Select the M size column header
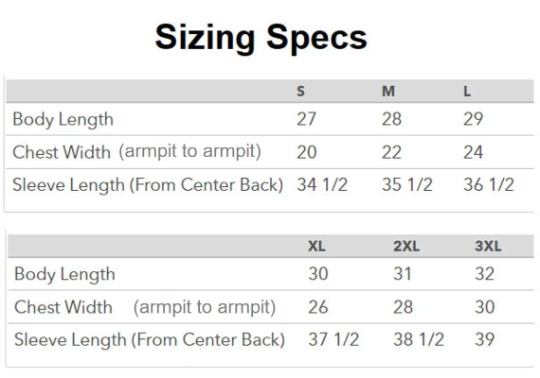 (388, 91)
